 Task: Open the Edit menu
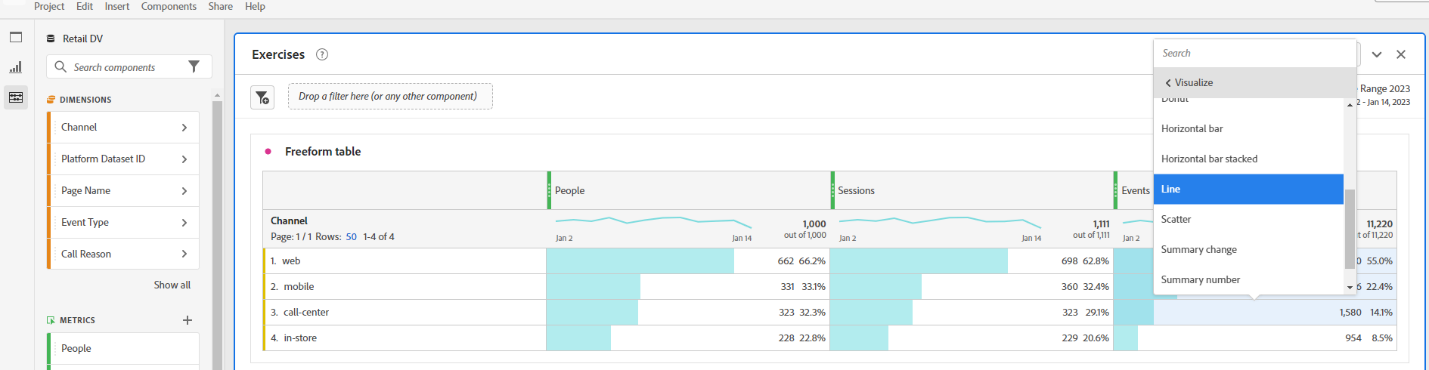85,6
